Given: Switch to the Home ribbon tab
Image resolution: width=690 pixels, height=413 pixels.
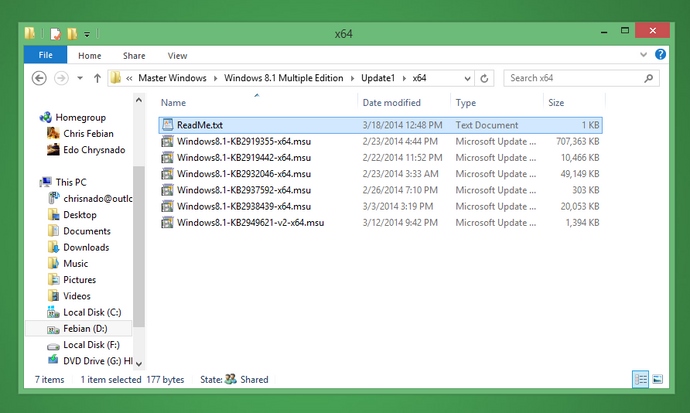Looking at the screenshot, I should pos(89,55).
